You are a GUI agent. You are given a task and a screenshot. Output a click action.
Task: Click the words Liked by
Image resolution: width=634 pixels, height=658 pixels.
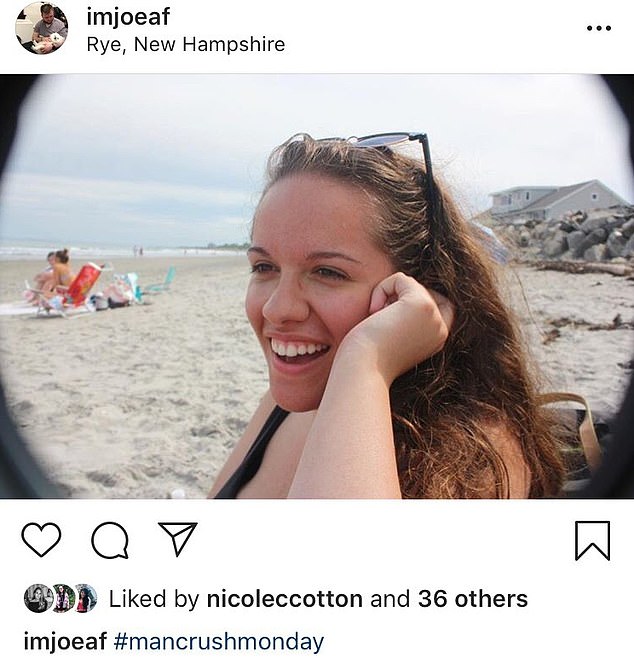tap(154, 599)
